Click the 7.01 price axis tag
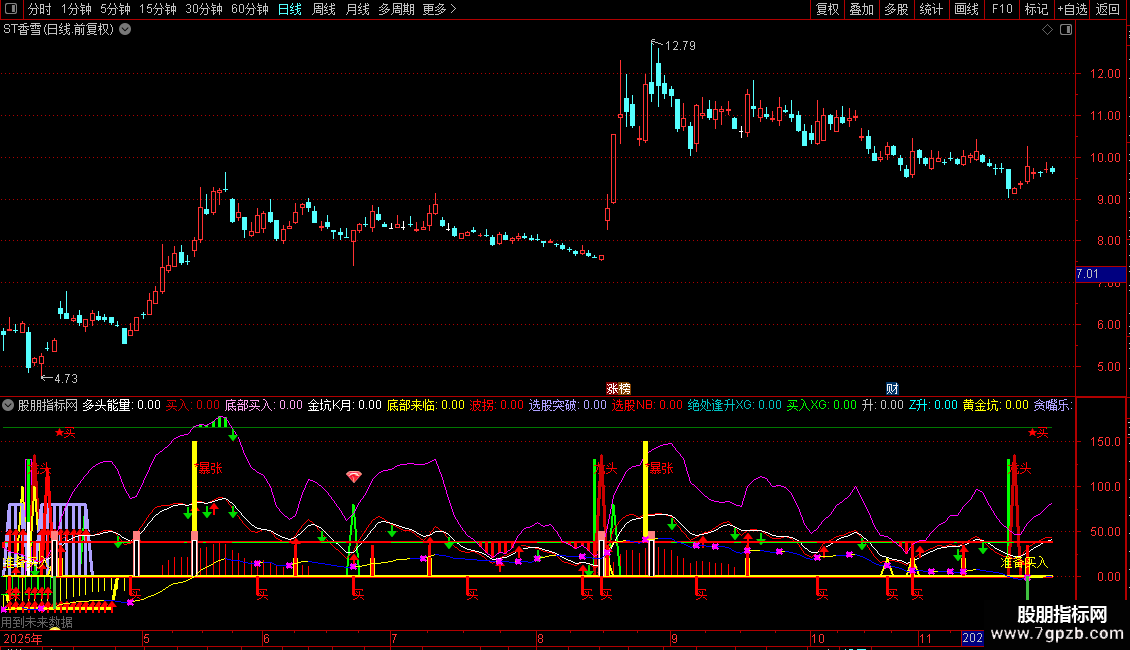Screen dimensions: 1130x650 (1087, 274)
